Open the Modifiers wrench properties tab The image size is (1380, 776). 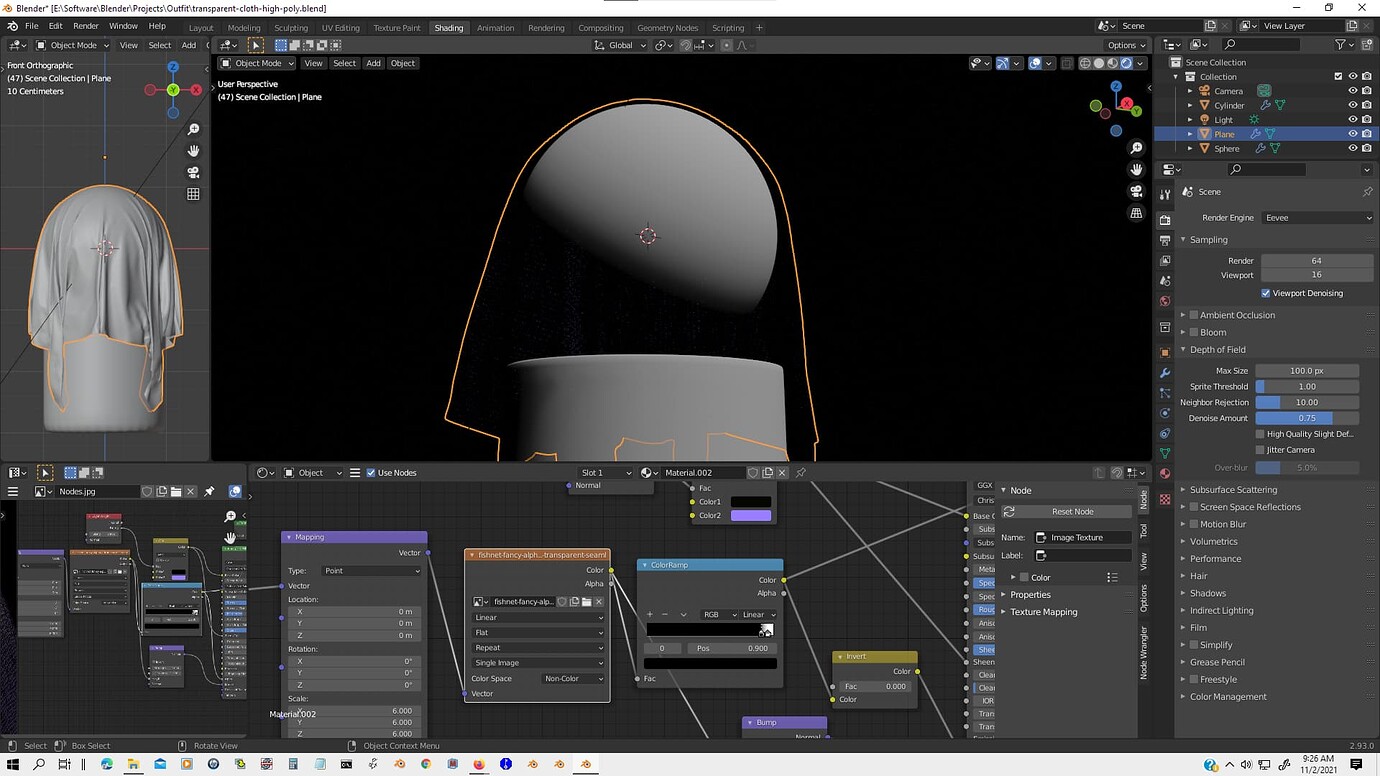[1165, 372]
